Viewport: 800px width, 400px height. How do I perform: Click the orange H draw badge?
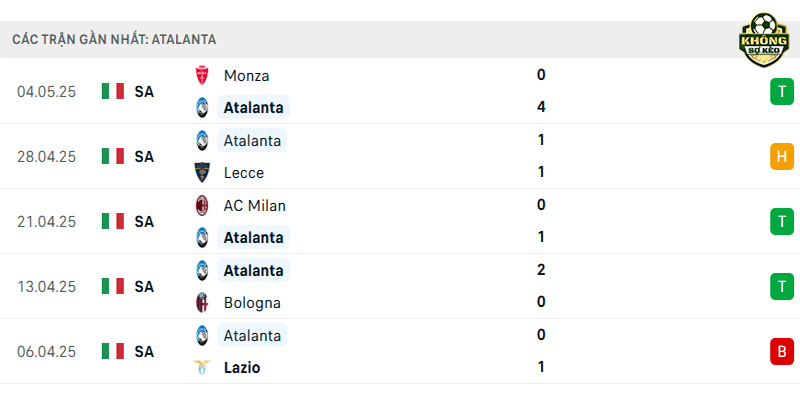pos(782,156)
